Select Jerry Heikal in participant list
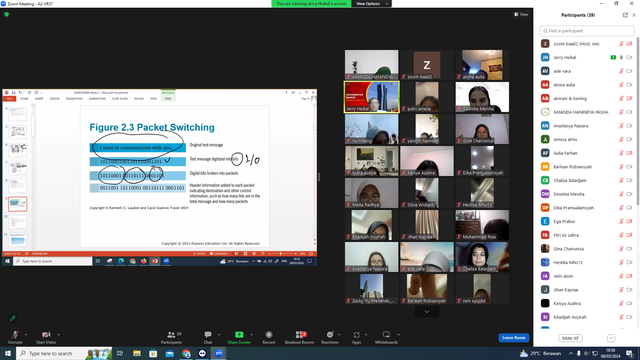This screenshot has height=360, width=640. [x=587, y=58]
